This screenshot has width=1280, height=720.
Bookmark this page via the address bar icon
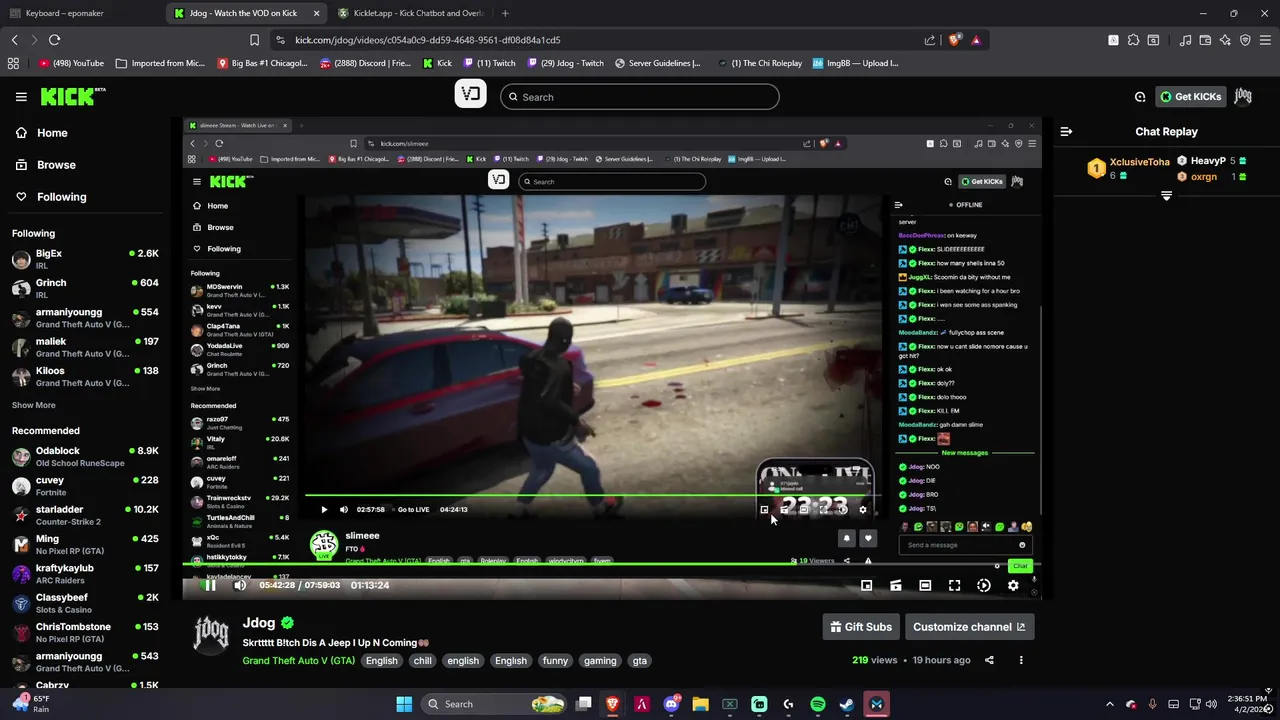(x=254, y=40)
